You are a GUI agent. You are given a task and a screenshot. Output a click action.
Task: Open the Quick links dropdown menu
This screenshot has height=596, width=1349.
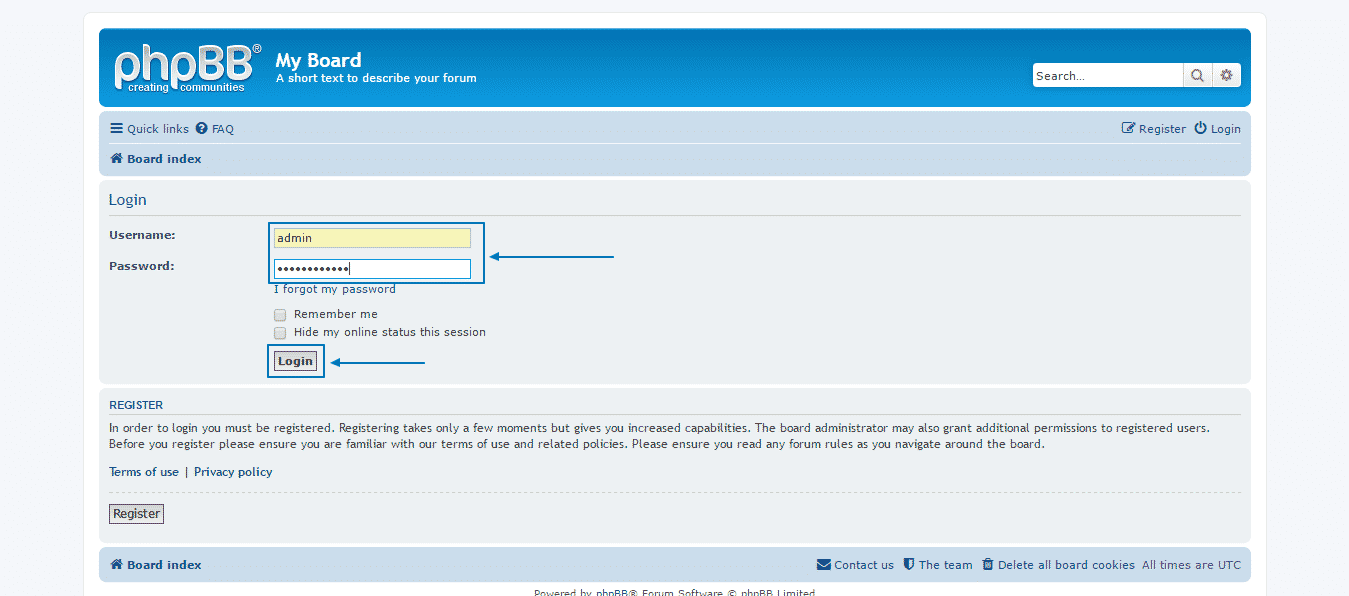[148, 128]
